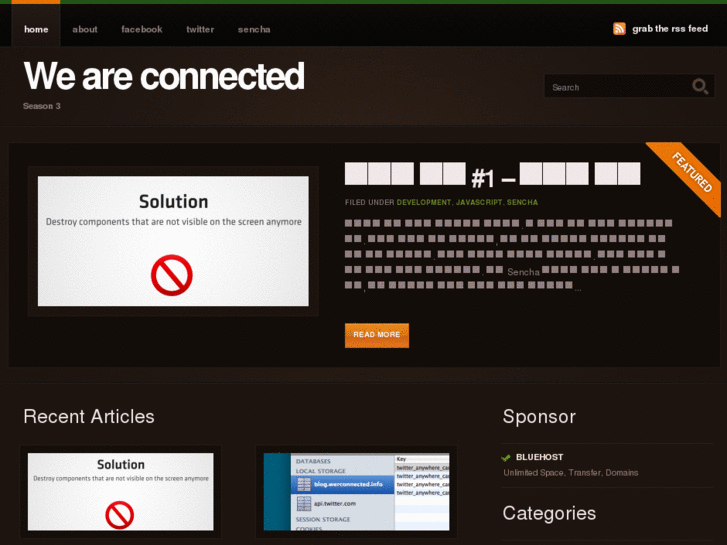Image resolution: width=727 pixels, height=545 pixels.
Task: Click the Sencha word in the excerpt
Action: [523, 272]
